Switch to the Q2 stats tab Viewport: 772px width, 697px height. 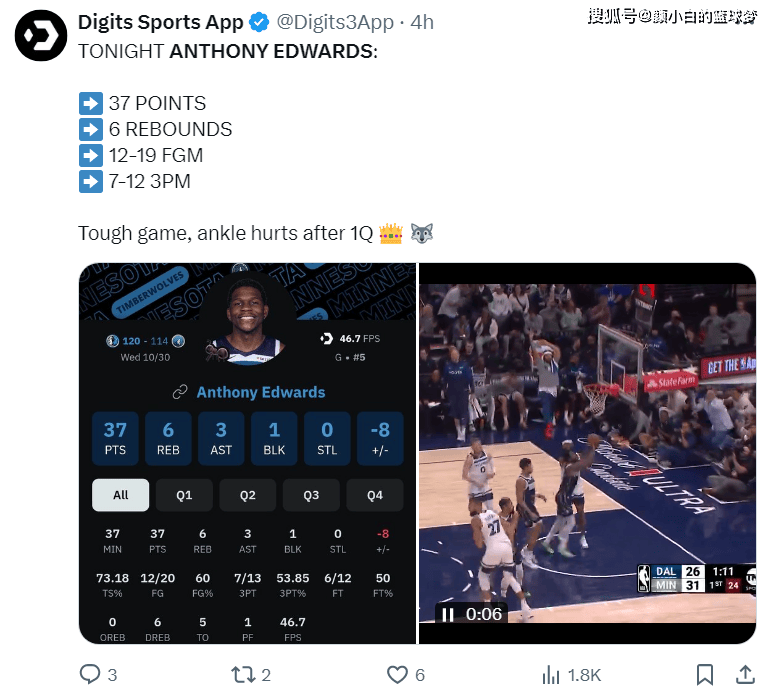tap(248, 495)
